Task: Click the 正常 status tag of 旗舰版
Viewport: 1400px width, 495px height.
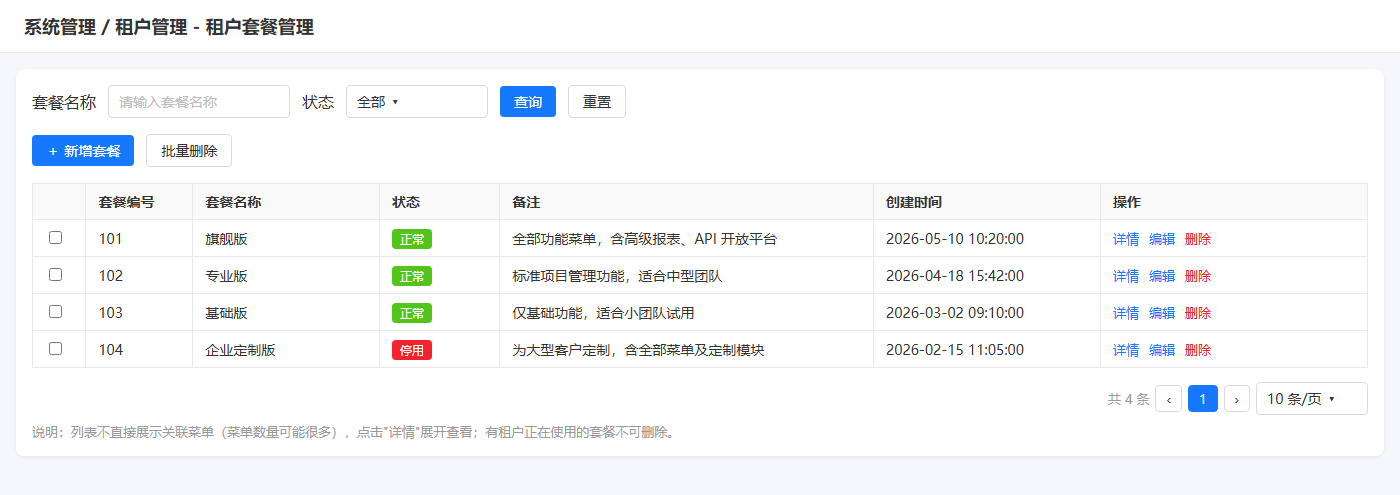Action: tap(412, 239)
